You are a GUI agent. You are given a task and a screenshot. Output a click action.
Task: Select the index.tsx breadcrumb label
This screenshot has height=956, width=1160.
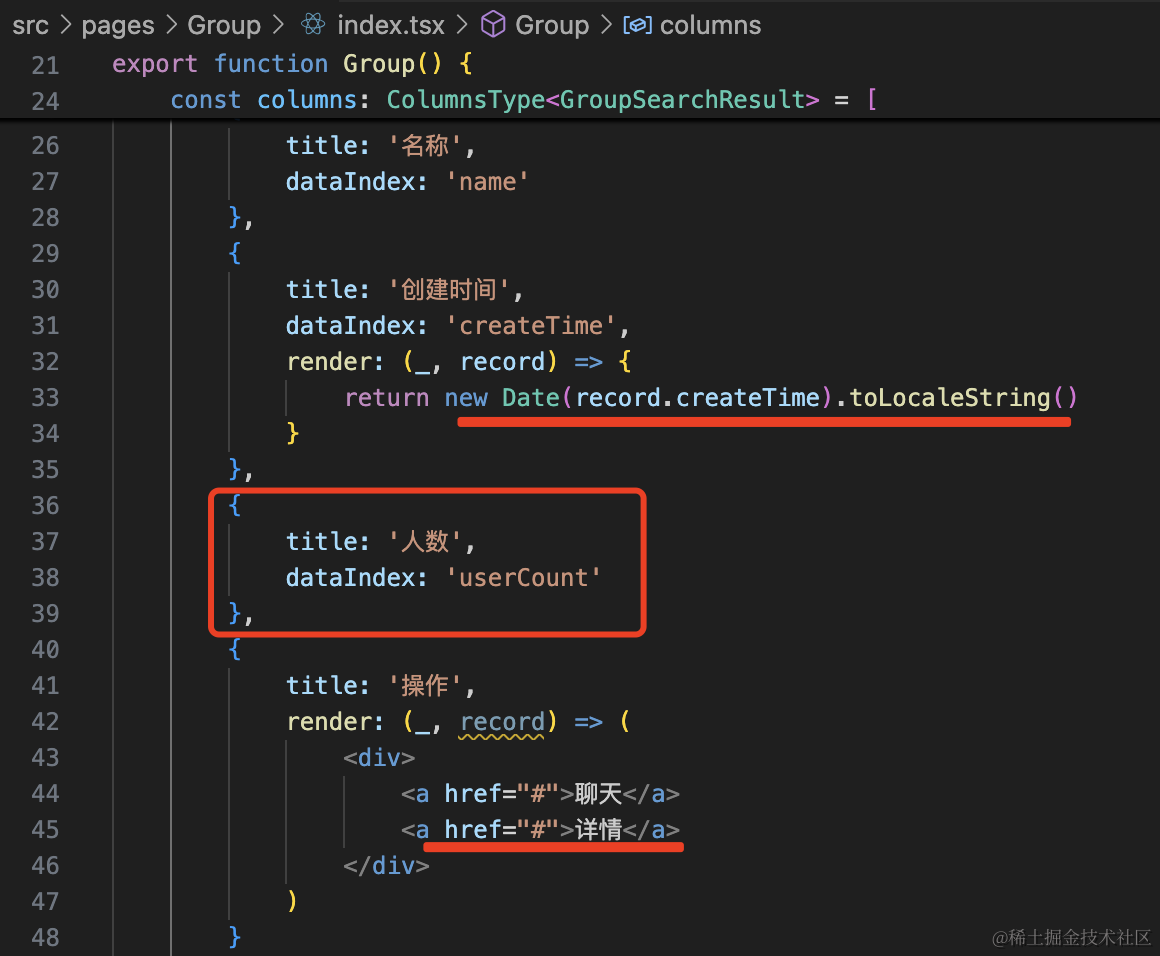coord(390,25)
